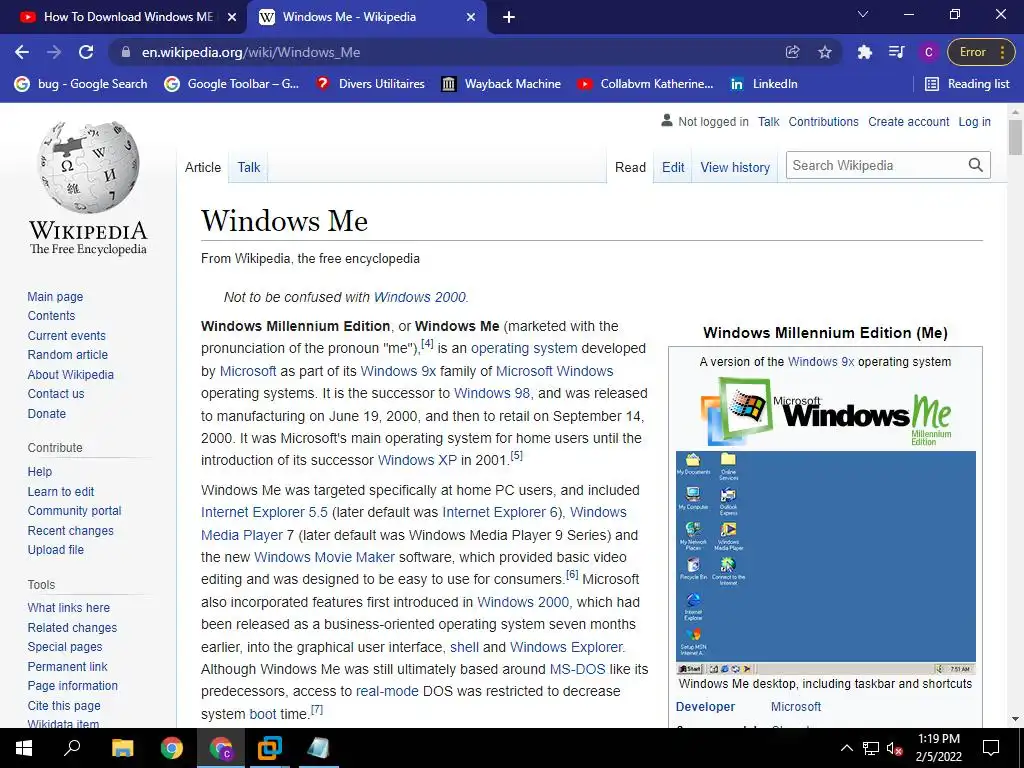Open taskbar search magnifier
1024x768 pixels.
click(72, 748)
